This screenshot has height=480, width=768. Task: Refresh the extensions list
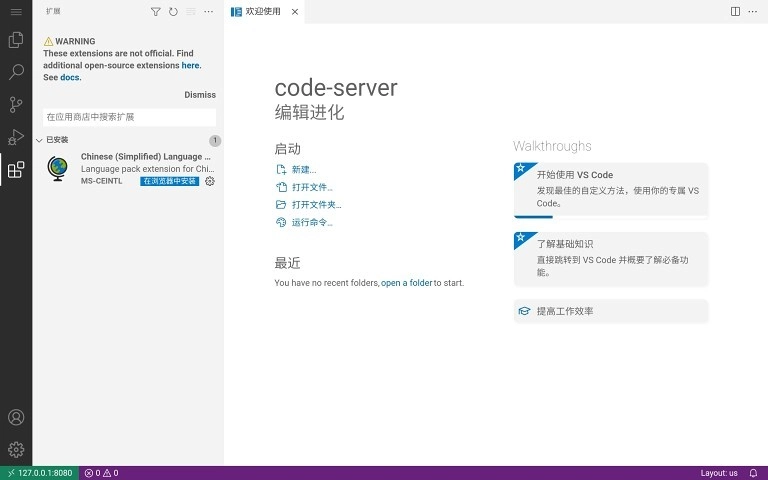pyautogui.click(x=173, y=12)
